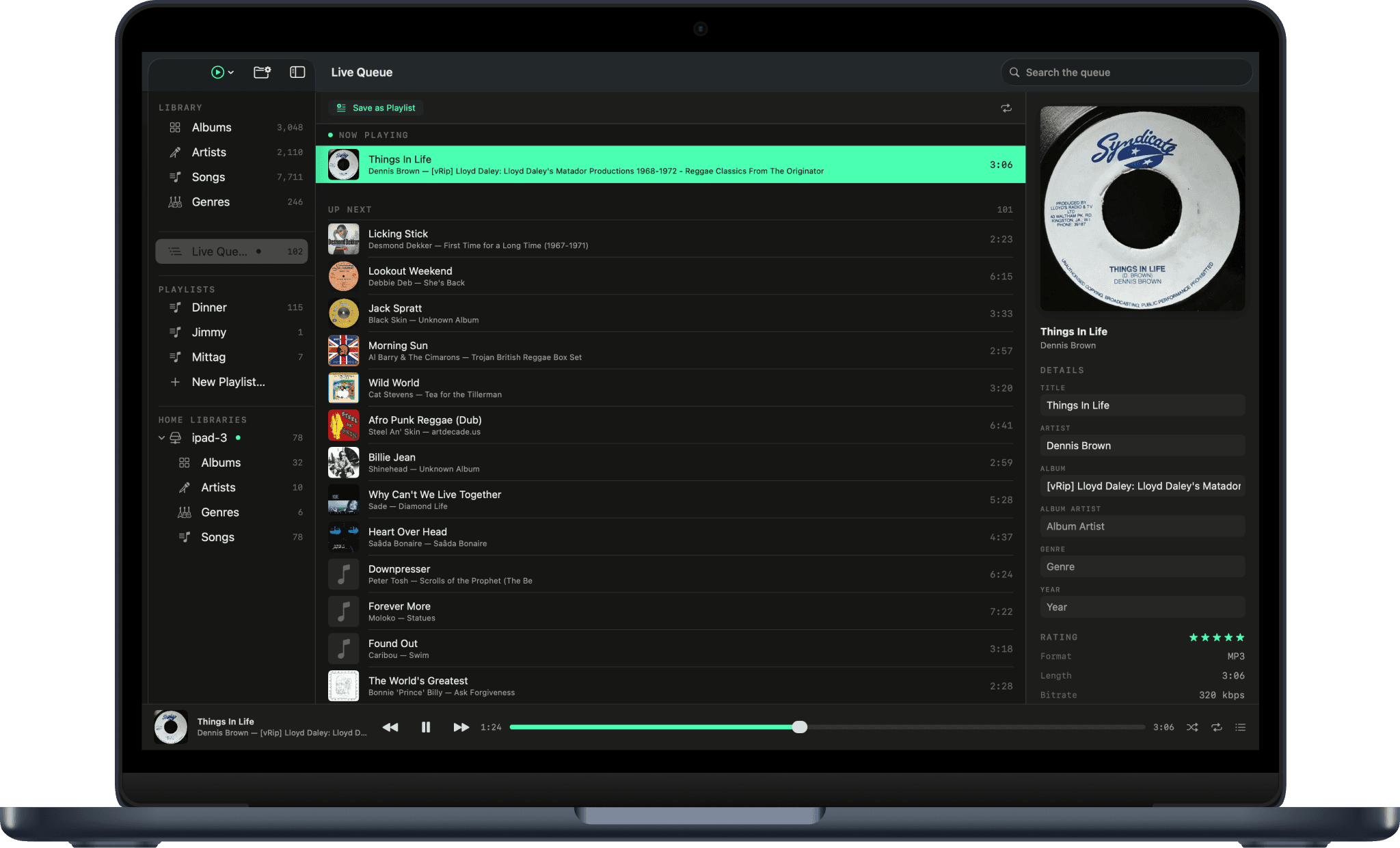Viewport: 1400px width, 848px height.
Task: Click previous track rewind button
Action: pos(390,727)
